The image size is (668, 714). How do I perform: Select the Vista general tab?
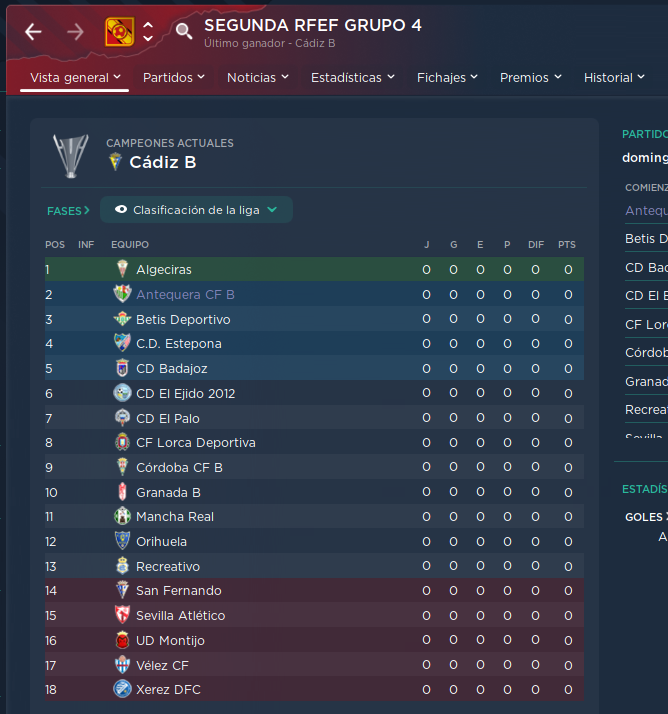[x=75, y=77]
